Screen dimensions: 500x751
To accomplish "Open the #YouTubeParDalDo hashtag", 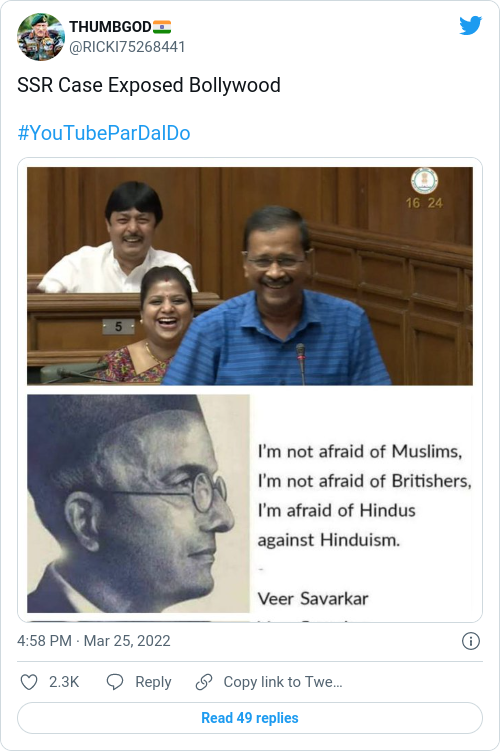I will (x=104, y=133).
